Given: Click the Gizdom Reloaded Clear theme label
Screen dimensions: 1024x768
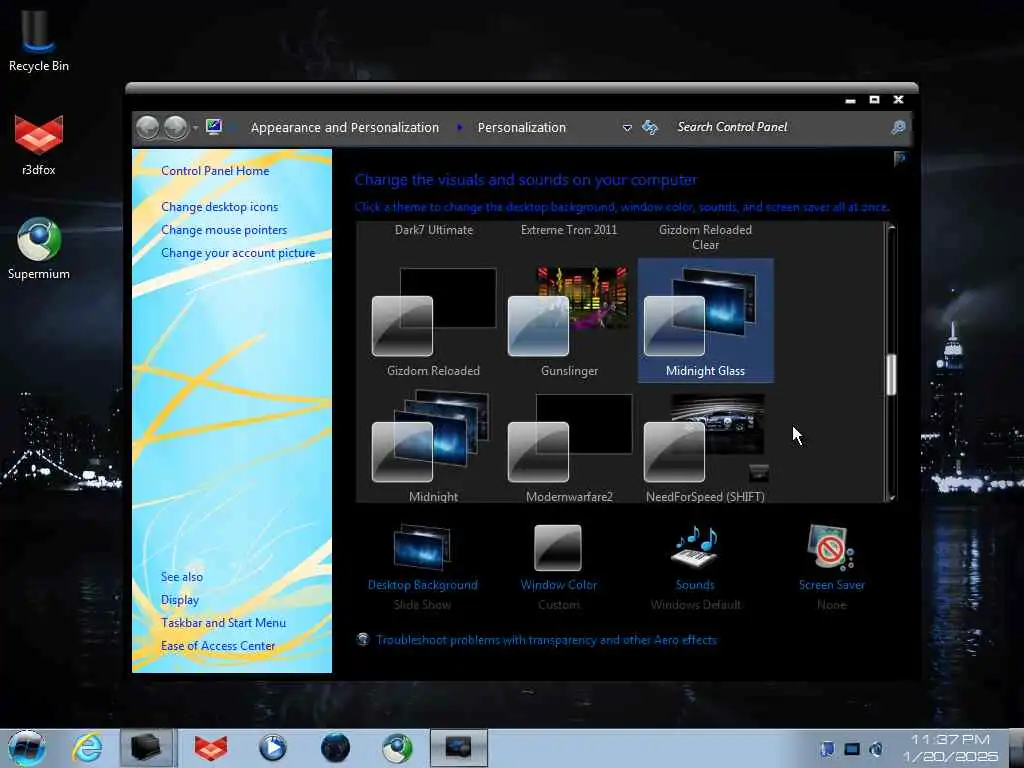Looking at the screenshot, I should [x=705, y=237].
